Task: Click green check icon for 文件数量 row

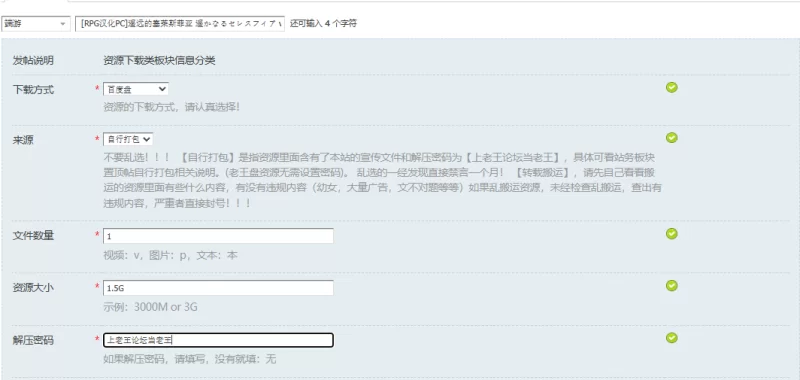Action: tap(672, 234)
